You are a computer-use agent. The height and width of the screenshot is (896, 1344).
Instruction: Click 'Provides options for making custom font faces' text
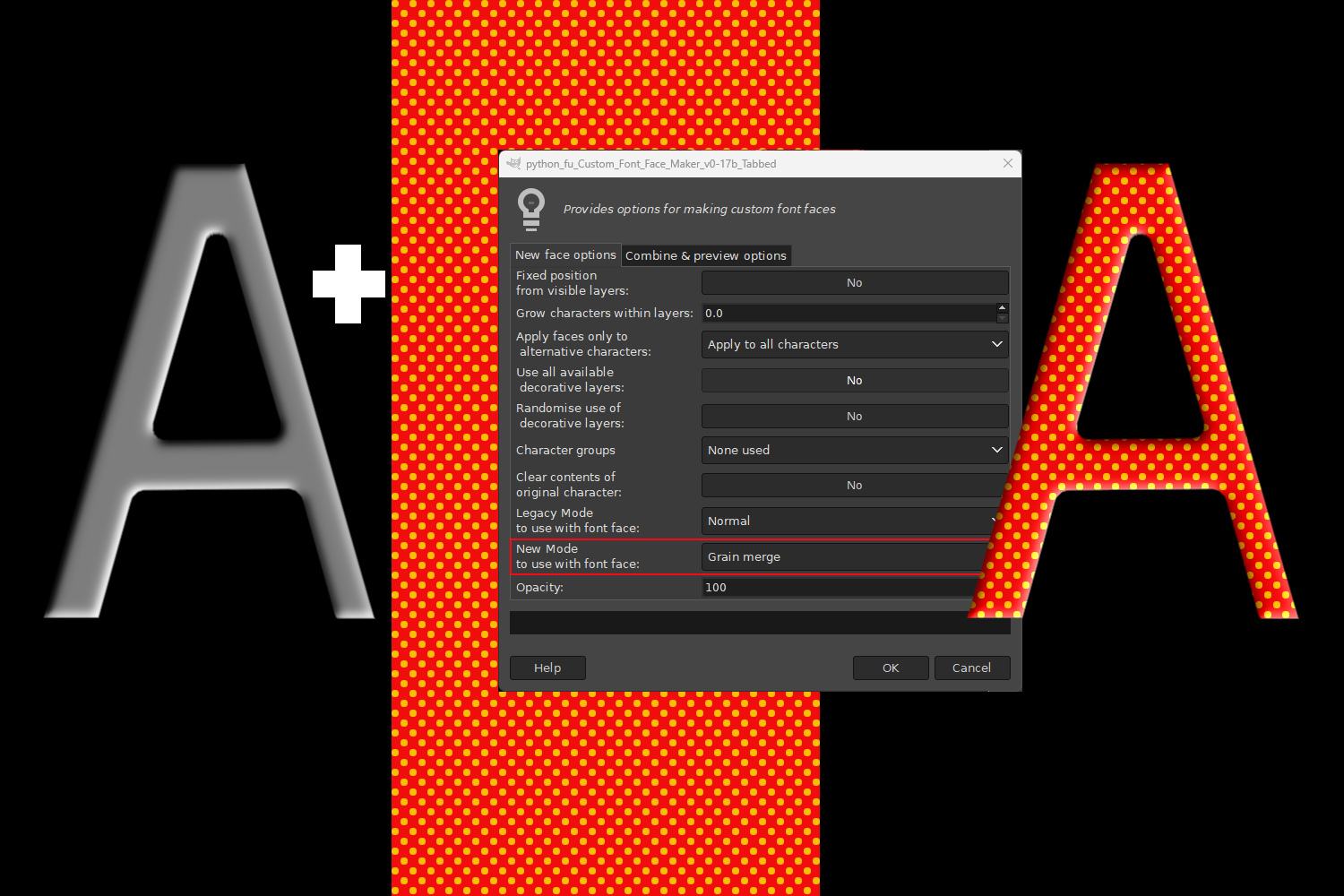pyautogui.click(x=699, y=210)
